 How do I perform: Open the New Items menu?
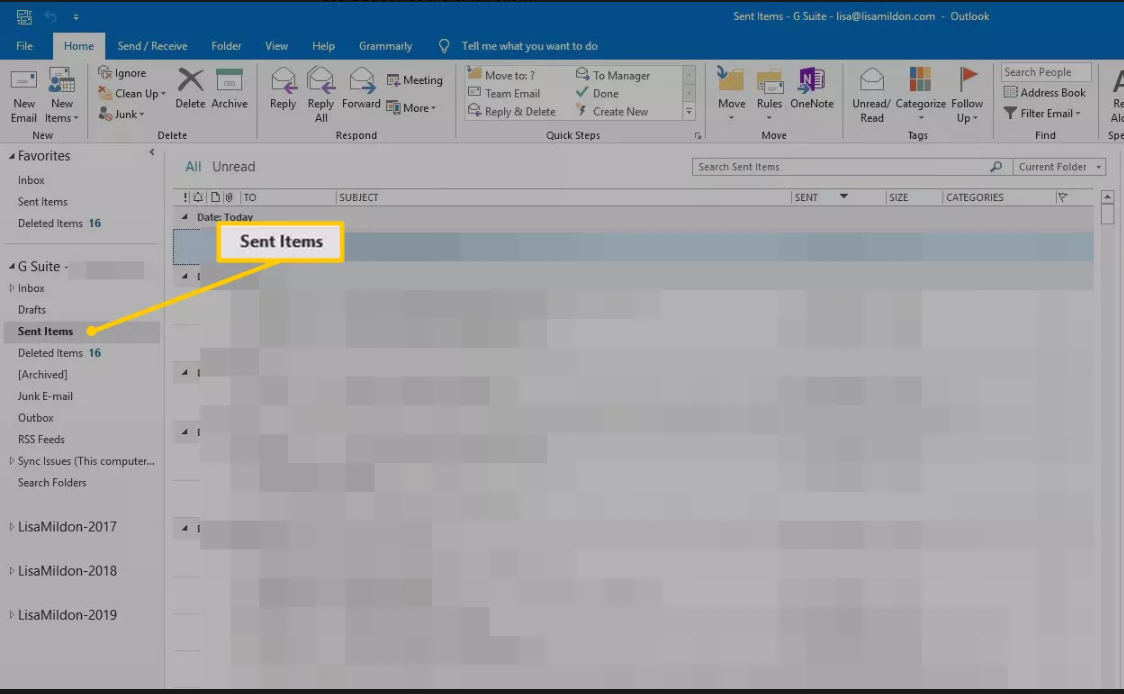tap(62, 95)
